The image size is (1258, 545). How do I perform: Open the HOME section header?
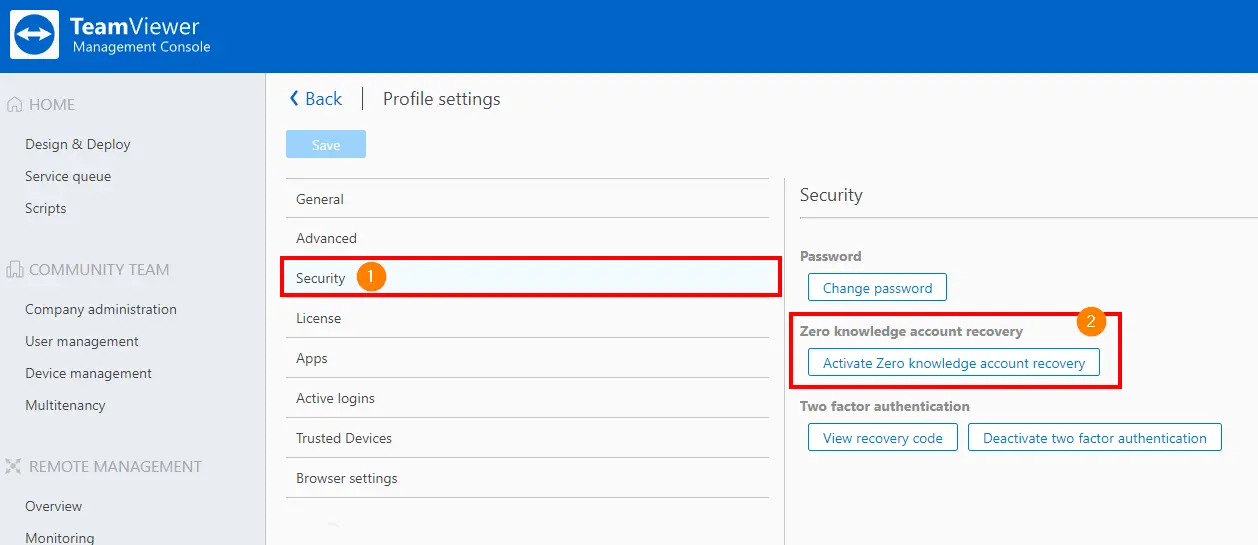(52, 104)
